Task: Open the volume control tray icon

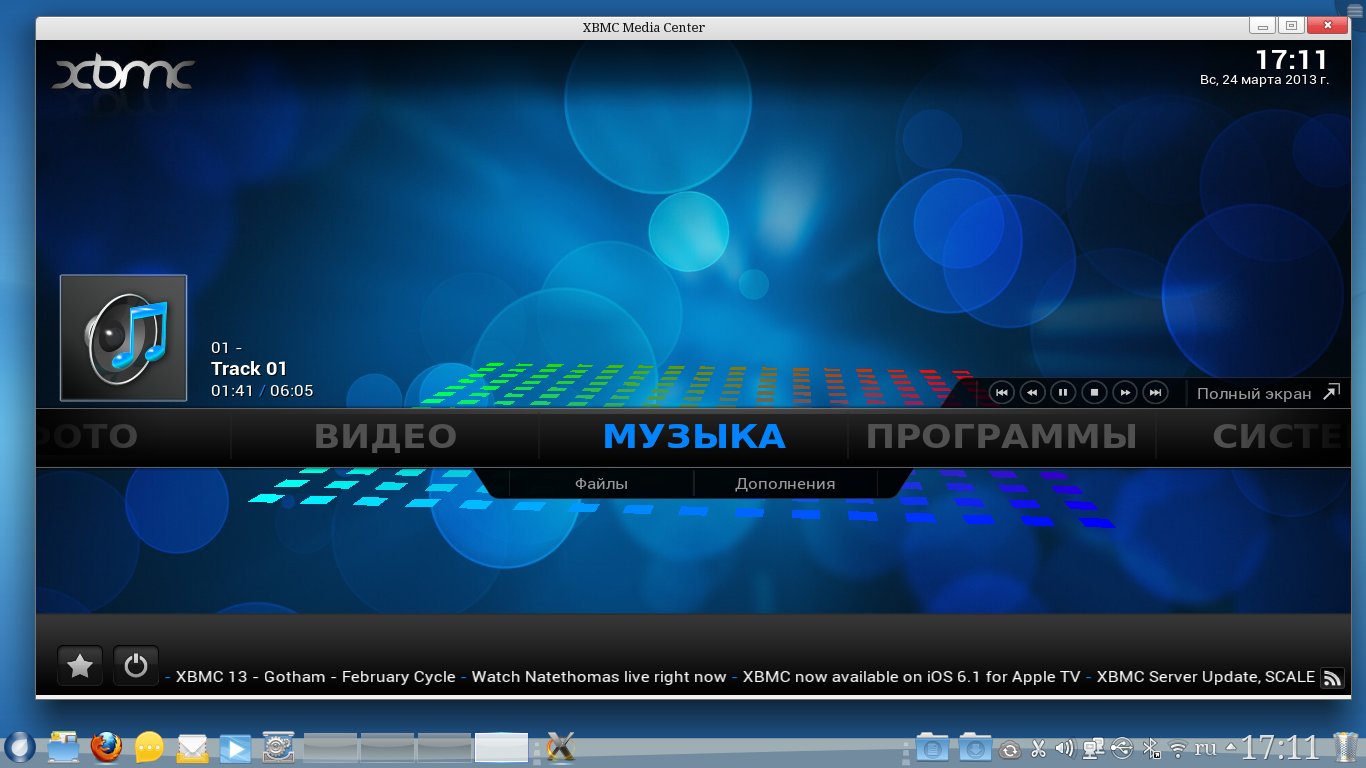Action: (1064, 748)
